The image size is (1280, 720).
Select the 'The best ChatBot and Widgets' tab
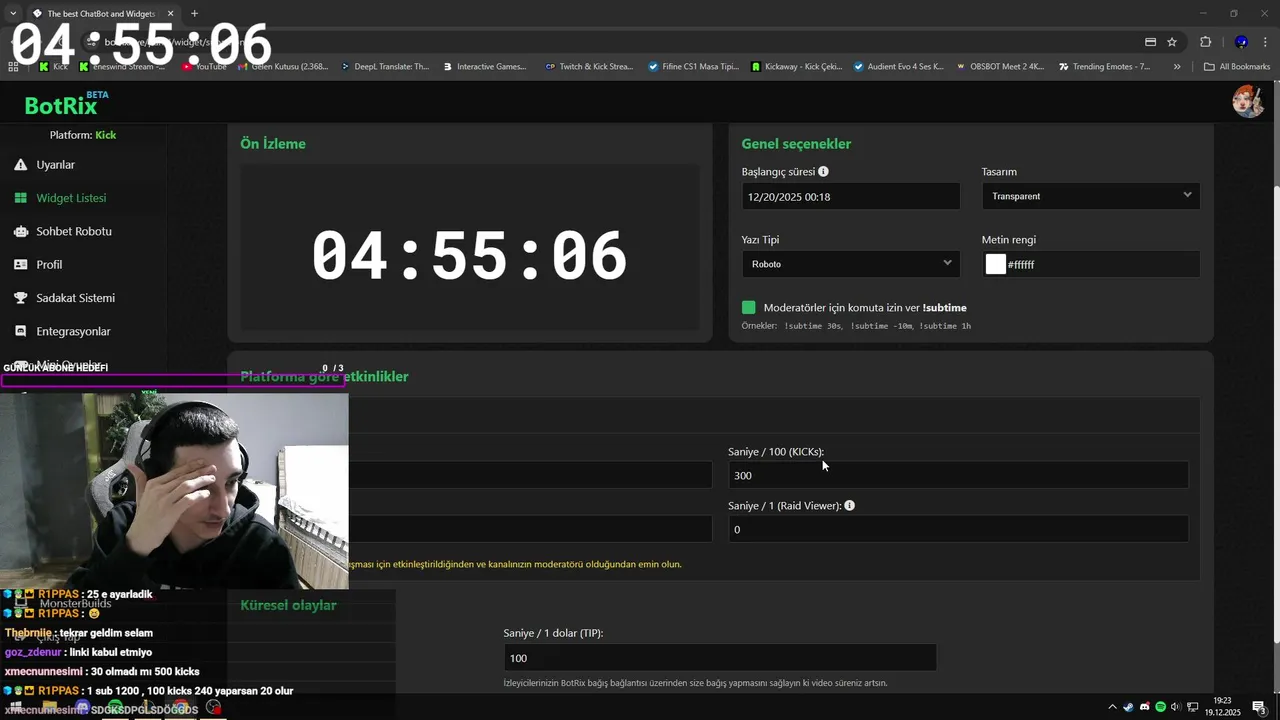point(101,14)
